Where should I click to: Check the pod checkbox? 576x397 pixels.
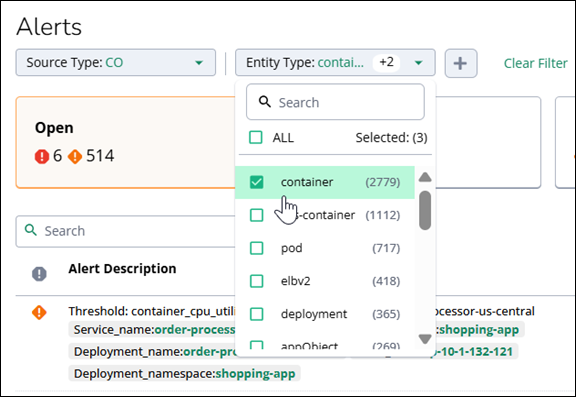[256, 248]
